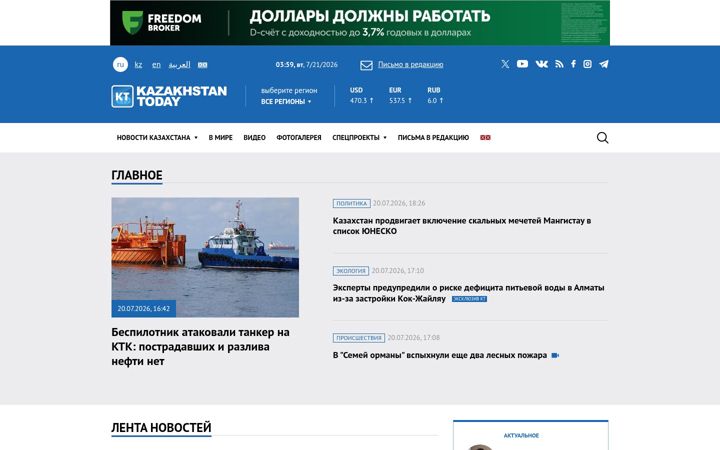Open the Facebook page icon
This screenshot has height=450, width=720.
click(574, 64)
